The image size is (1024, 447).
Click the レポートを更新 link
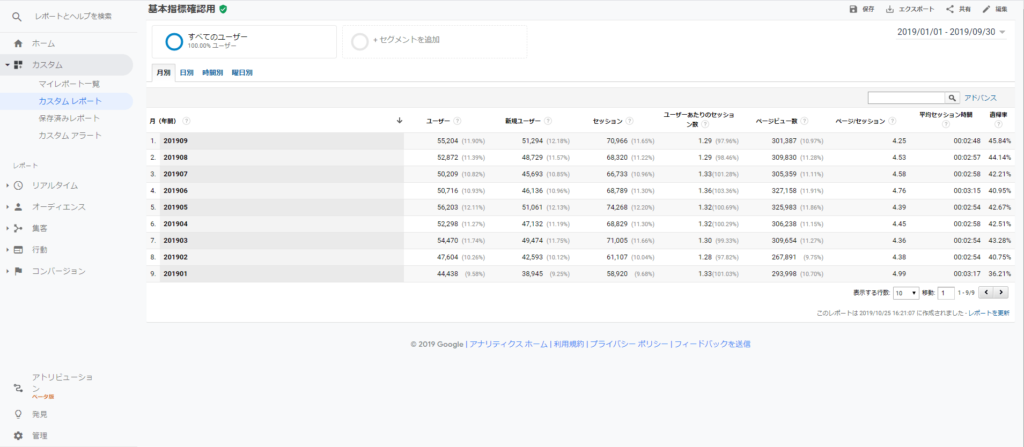988,313
